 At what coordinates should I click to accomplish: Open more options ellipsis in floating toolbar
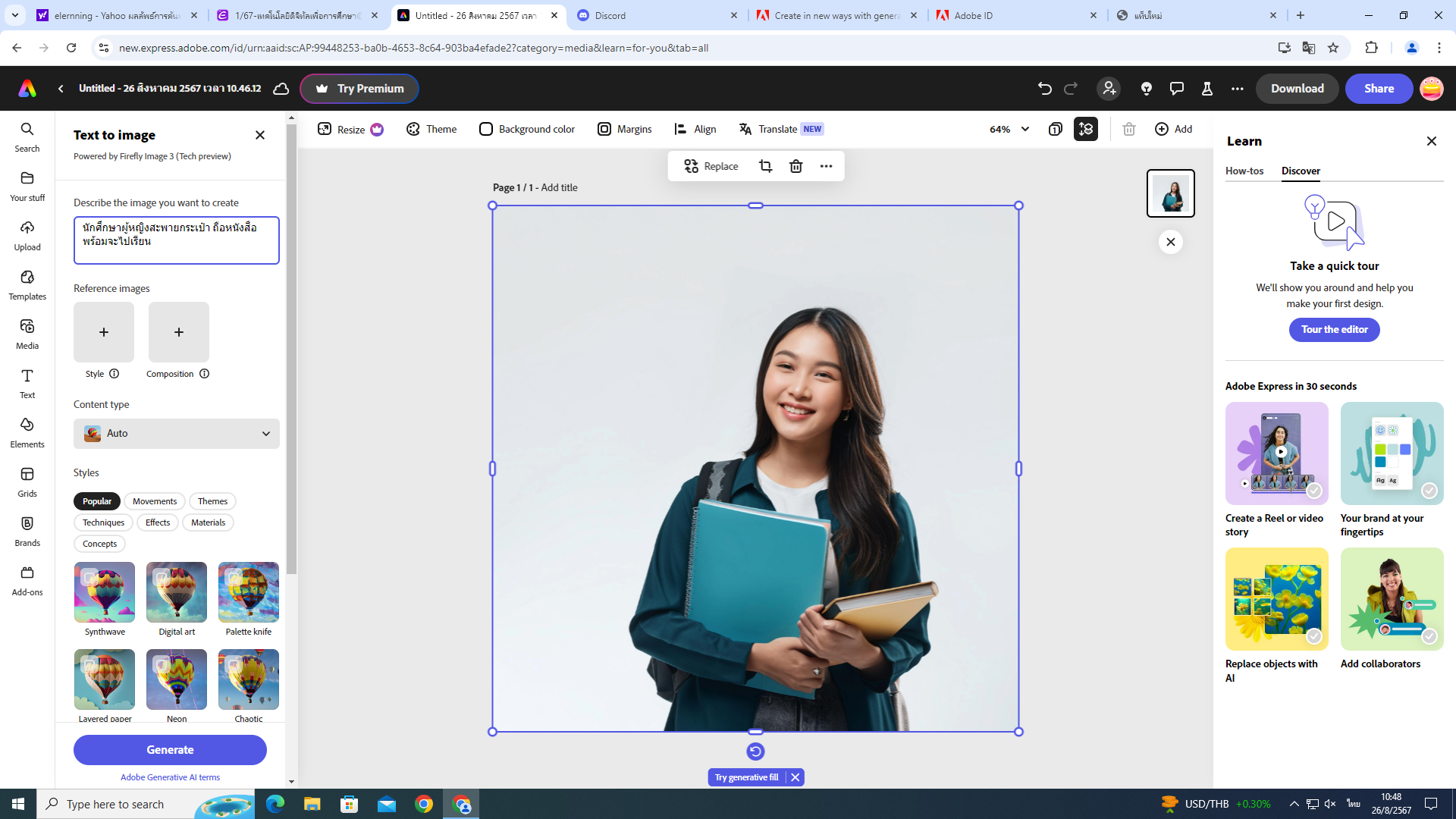(826, 166)
